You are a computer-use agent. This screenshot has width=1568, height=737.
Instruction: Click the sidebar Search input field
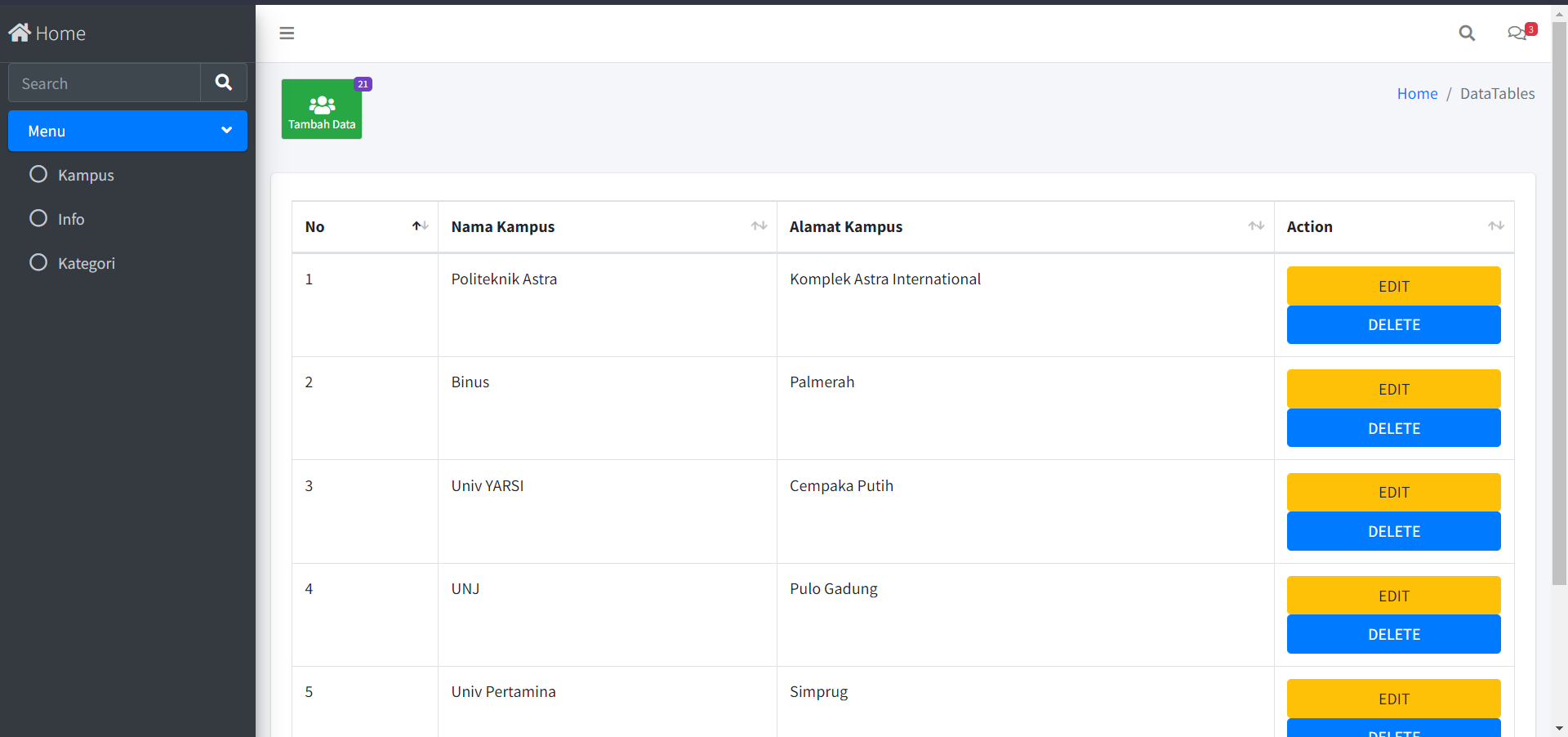click(x=105, y=83)
